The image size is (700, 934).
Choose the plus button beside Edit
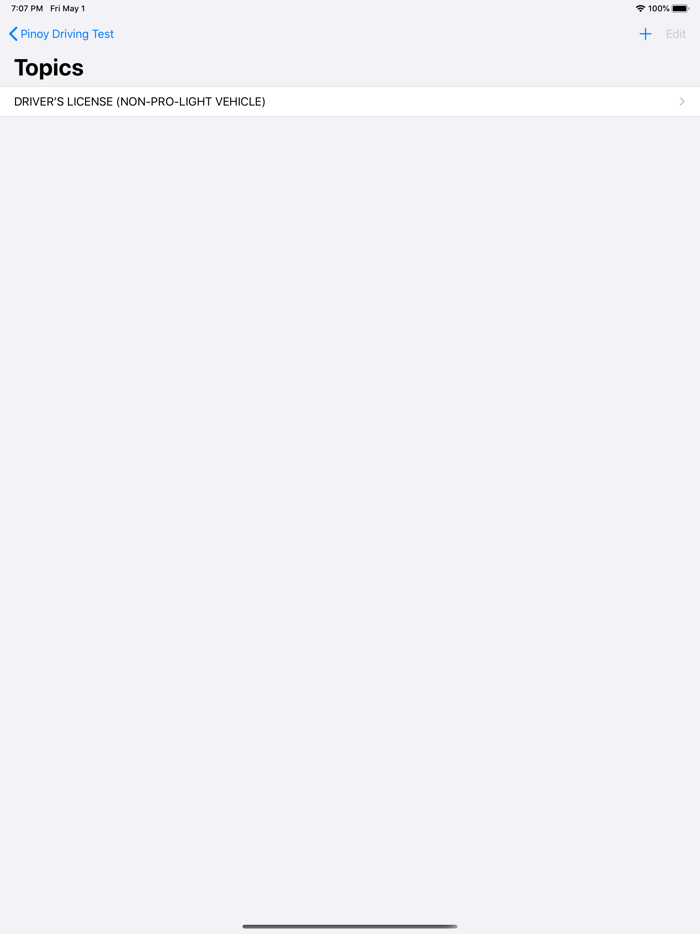645,34
